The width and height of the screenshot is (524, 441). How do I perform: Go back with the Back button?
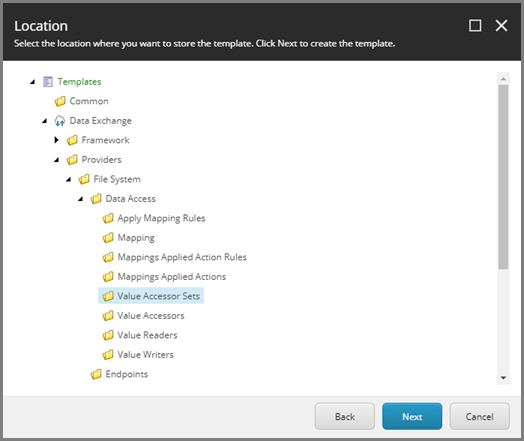coord(345,416)
